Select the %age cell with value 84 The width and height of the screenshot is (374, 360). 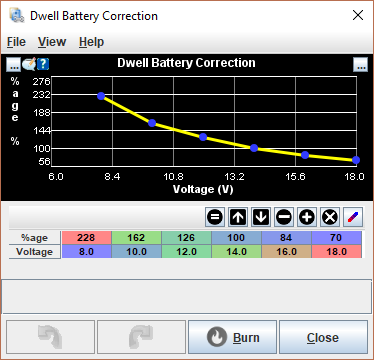click(x=286, y=238)
